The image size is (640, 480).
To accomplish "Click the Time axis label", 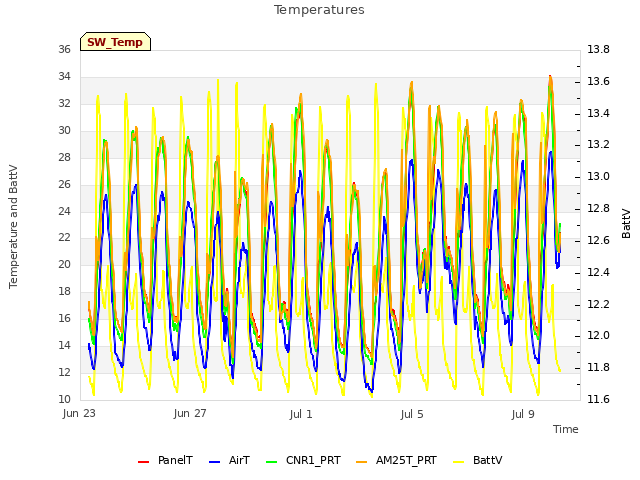I will click(x=566, y=429).
